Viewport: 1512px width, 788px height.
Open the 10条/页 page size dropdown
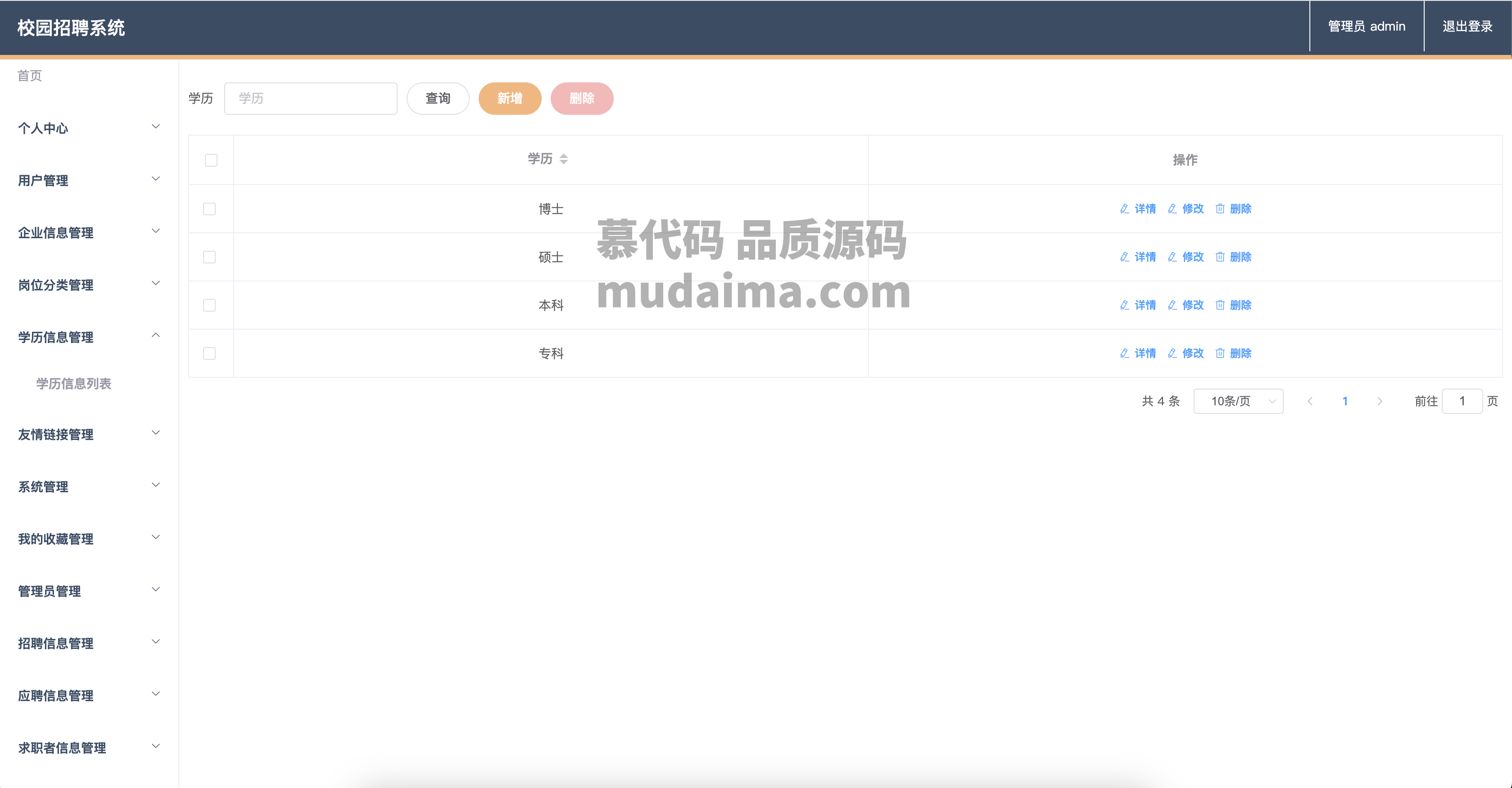pyautogui.click(x=1239, y=402)
